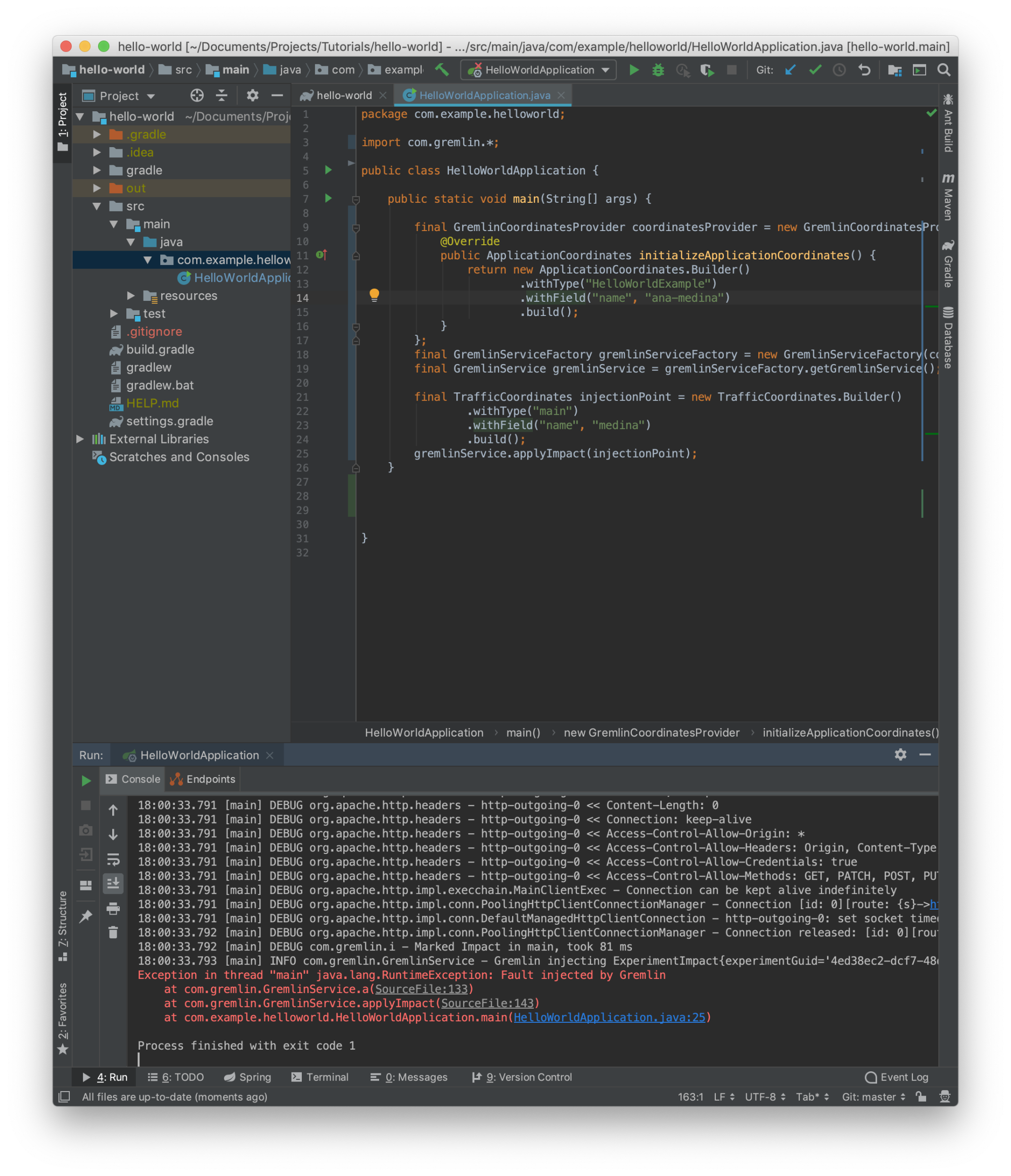
Task: Select build.gradle in the project tree
Action: click(x=160, y=350)
